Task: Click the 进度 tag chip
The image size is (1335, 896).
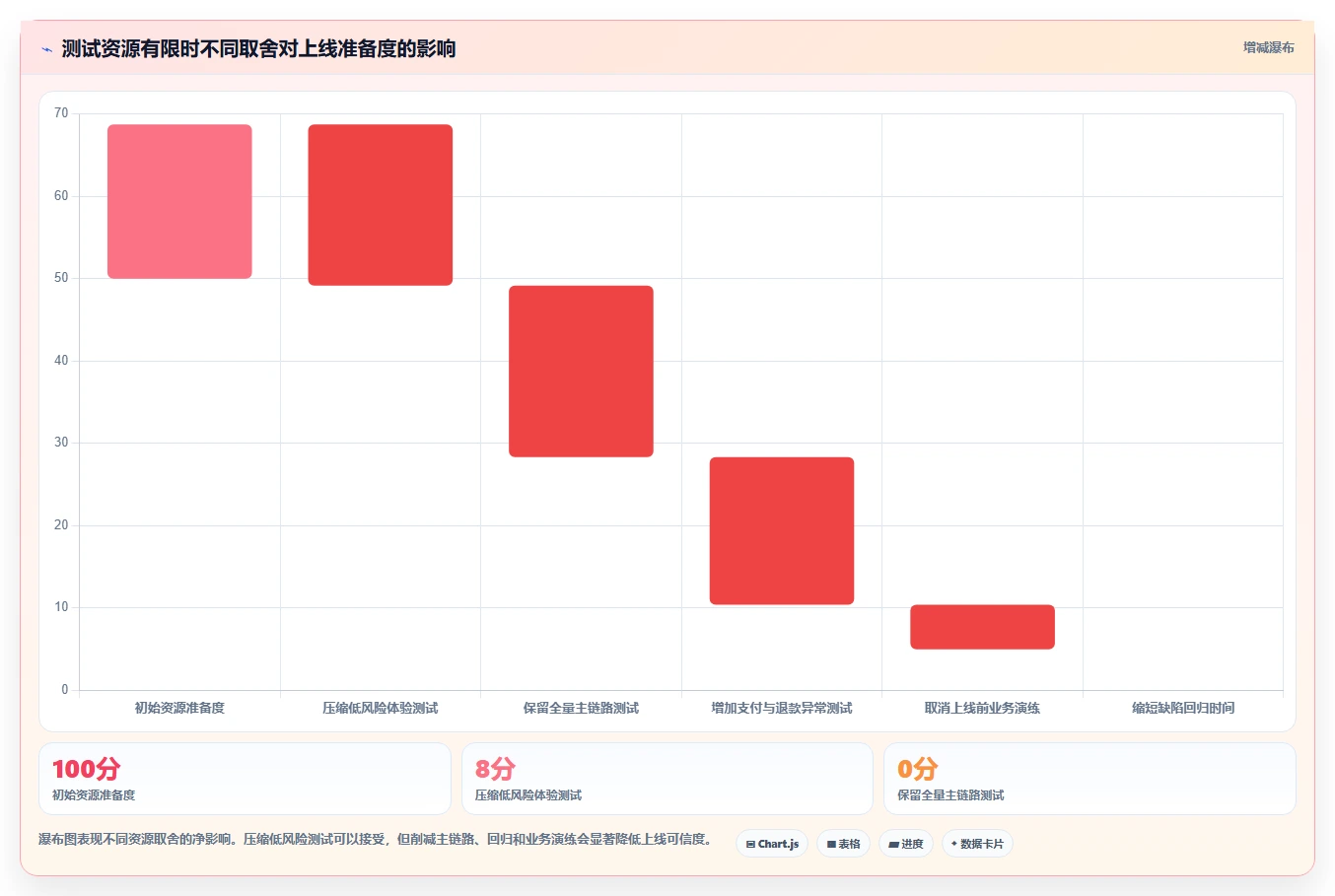Action: [906, 844]
